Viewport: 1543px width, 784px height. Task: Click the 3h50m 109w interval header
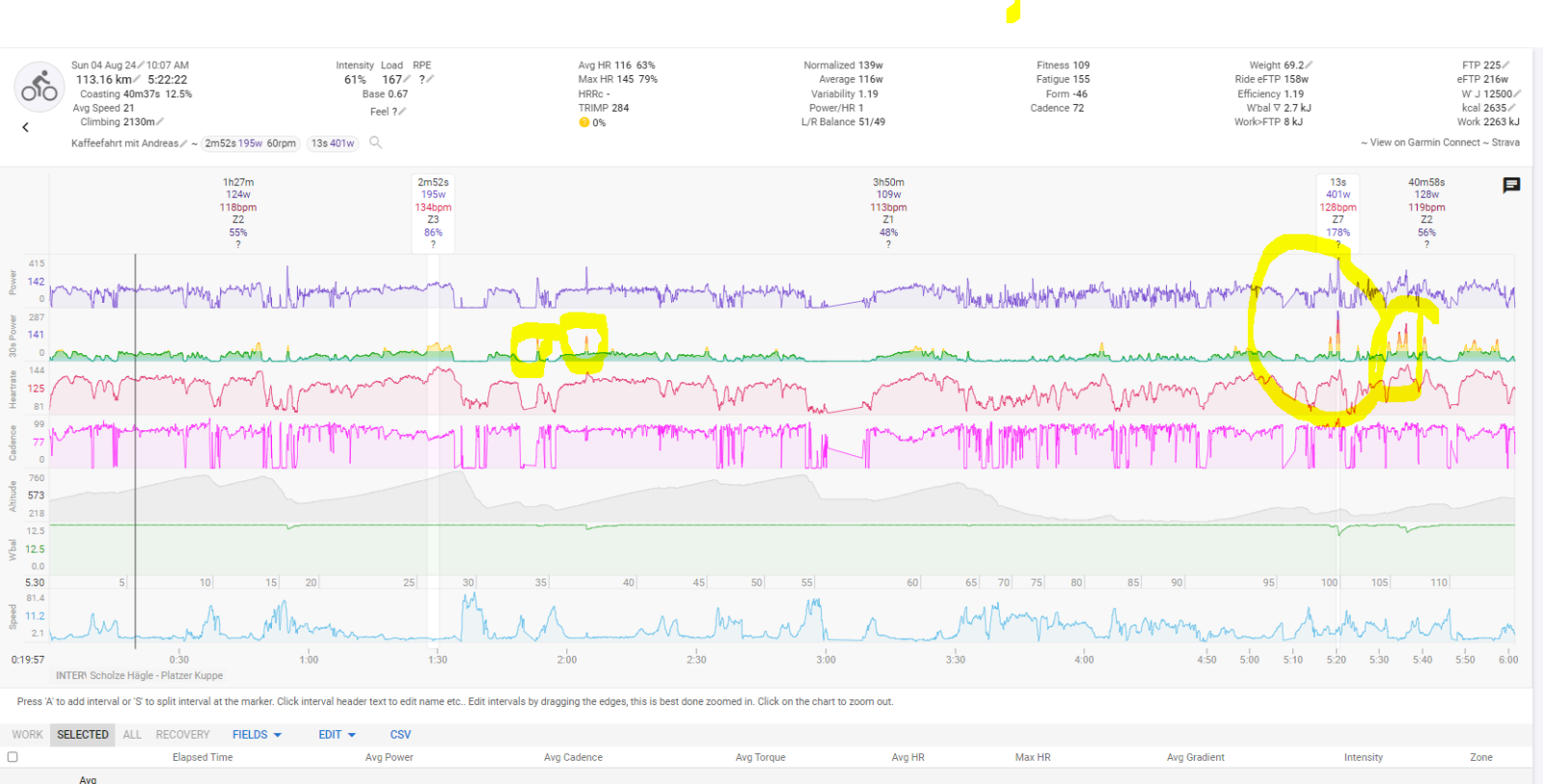[x=888, y=213]
